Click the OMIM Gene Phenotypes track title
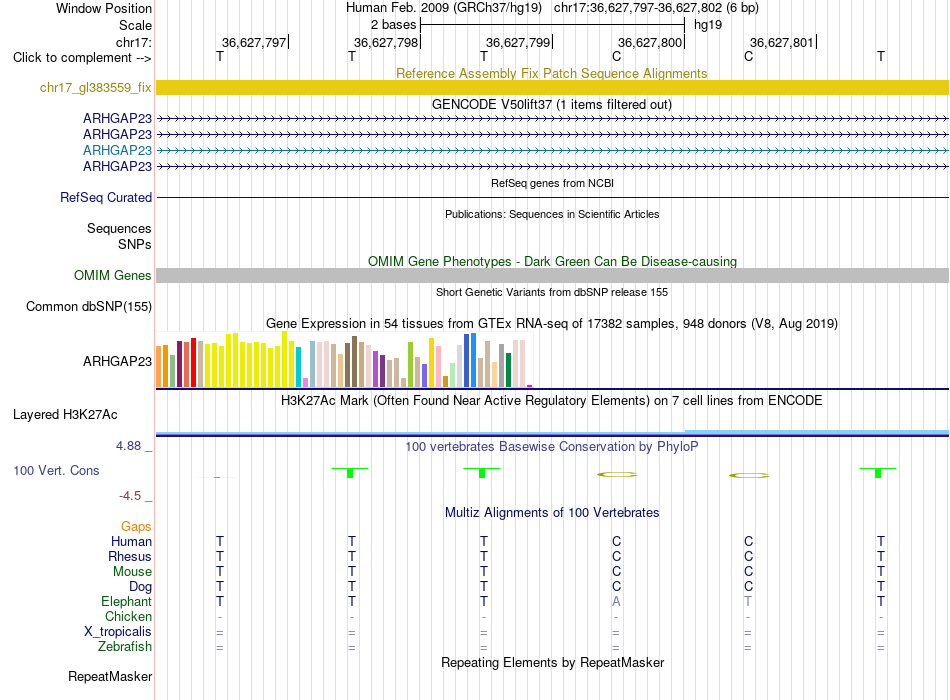This screenshot has width=950, height=700. (552, 261)
